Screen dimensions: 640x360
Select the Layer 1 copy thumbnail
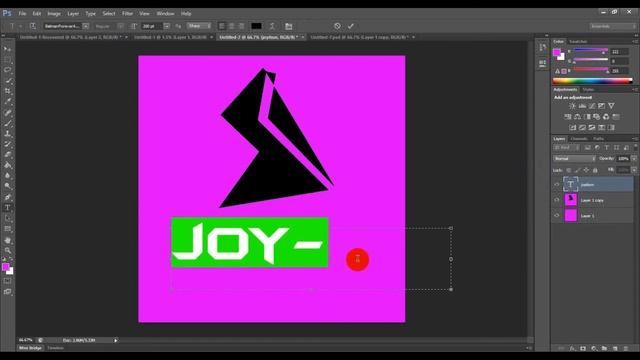(x=571, y=200)
